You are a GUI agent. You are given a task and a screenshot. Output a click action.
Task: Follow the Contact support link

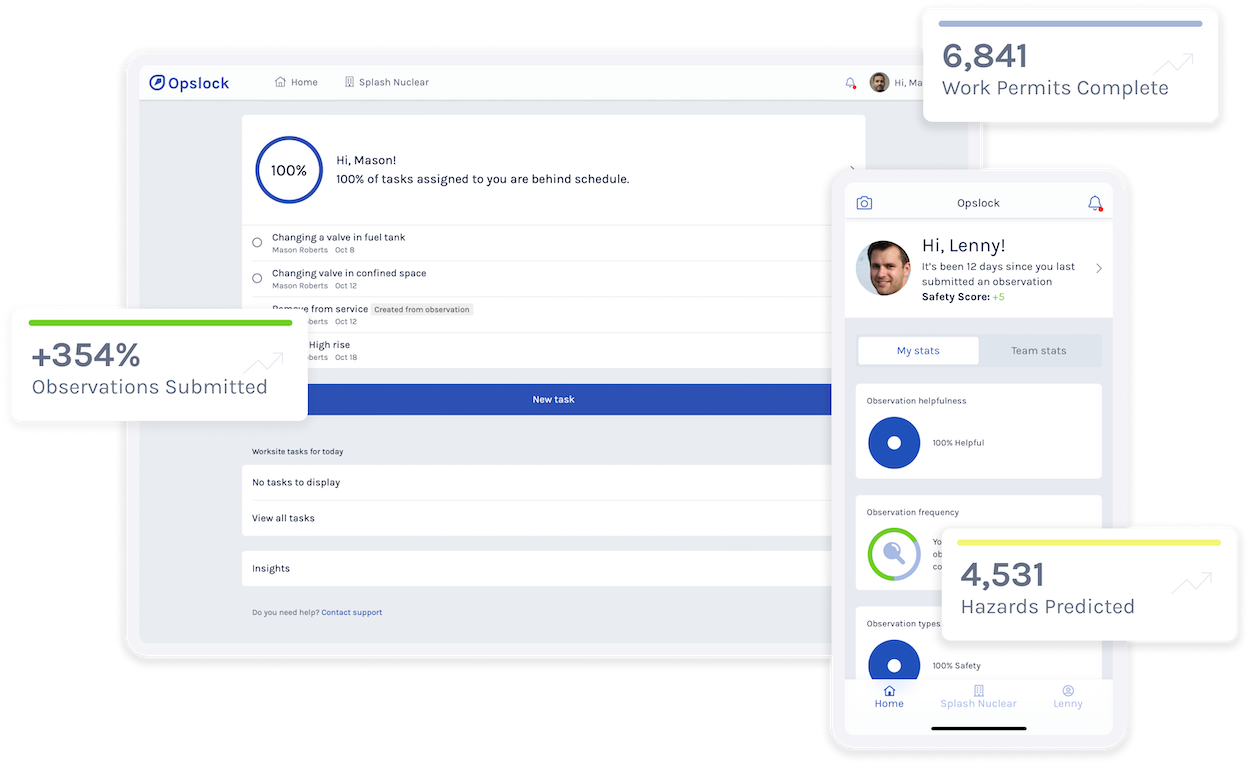tap(352, 612)
